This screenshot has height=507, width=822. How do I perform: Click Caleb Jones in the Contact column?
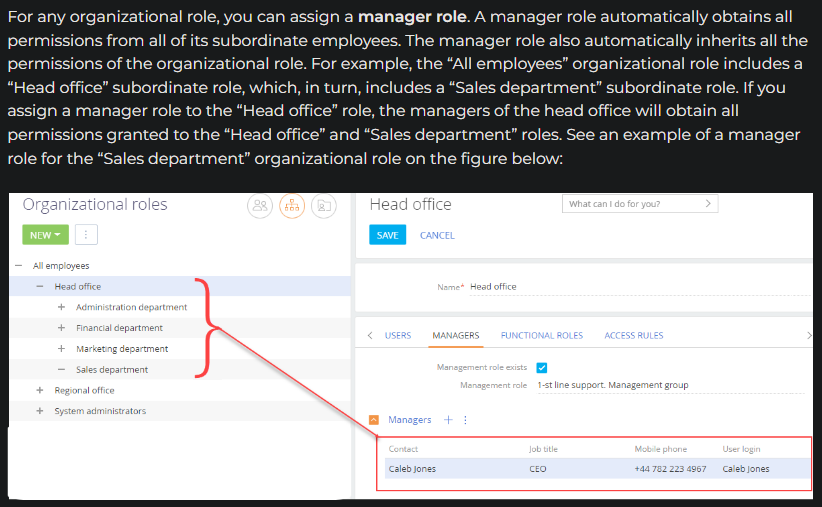(x=412, y=469)
